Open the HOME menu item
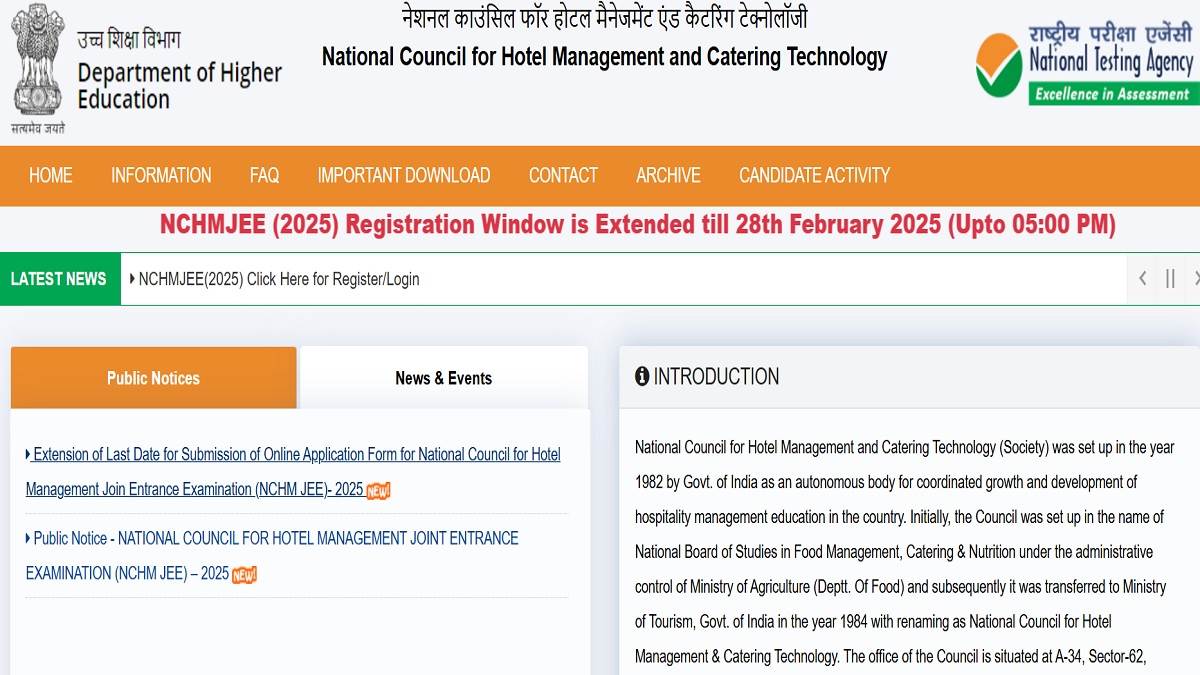 [x=50, y=175]
